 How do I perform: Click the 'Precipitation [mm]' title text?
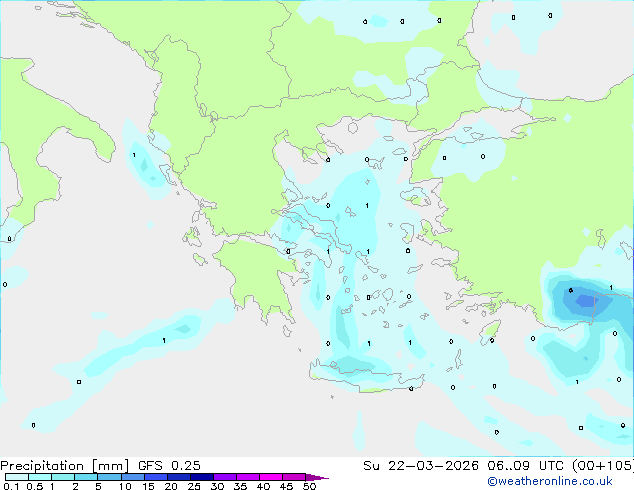(x=64, y=466)
